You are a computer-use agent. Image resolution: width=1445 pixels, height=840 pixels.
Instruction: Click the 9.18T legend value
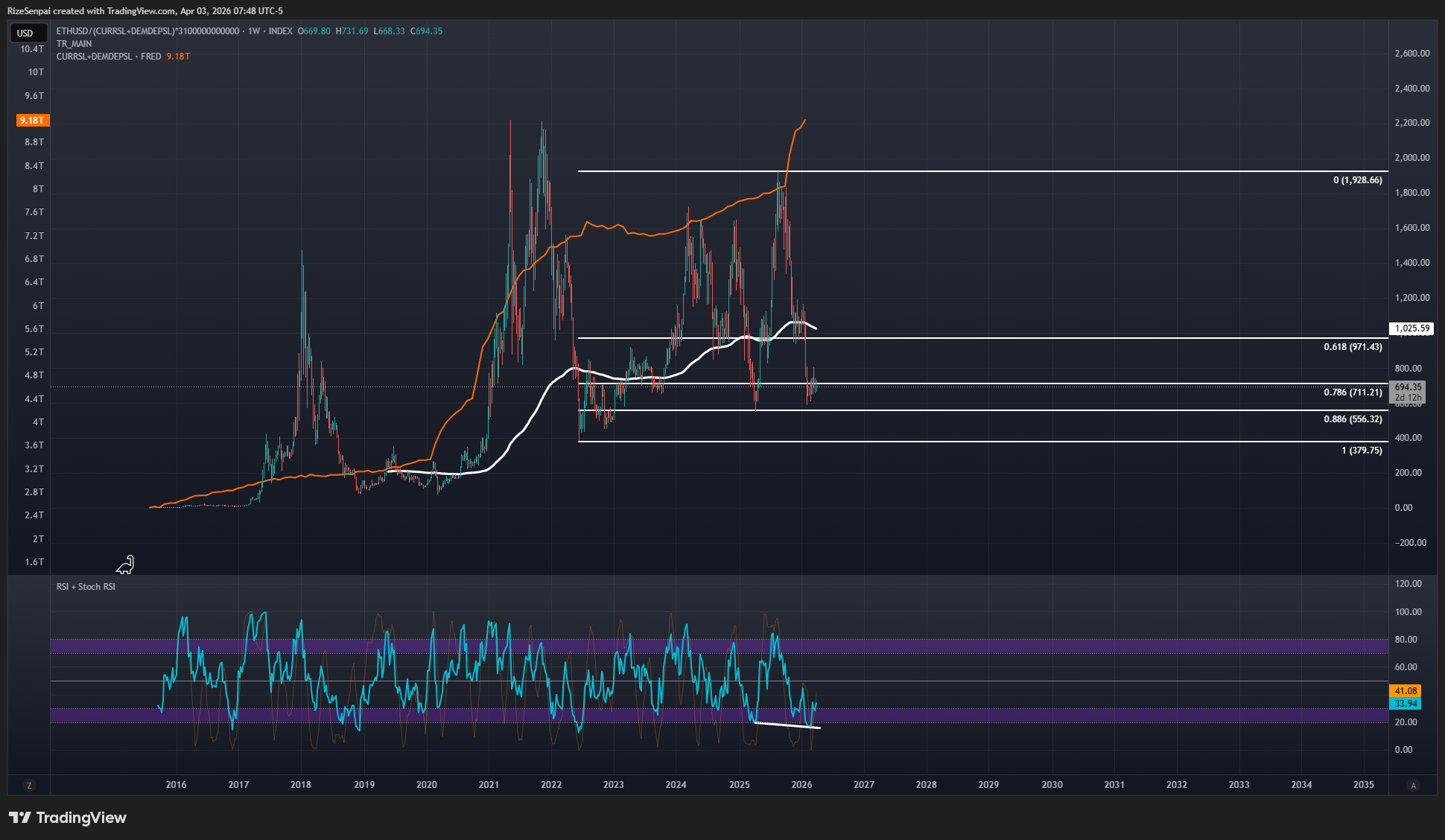click(178, 57)
